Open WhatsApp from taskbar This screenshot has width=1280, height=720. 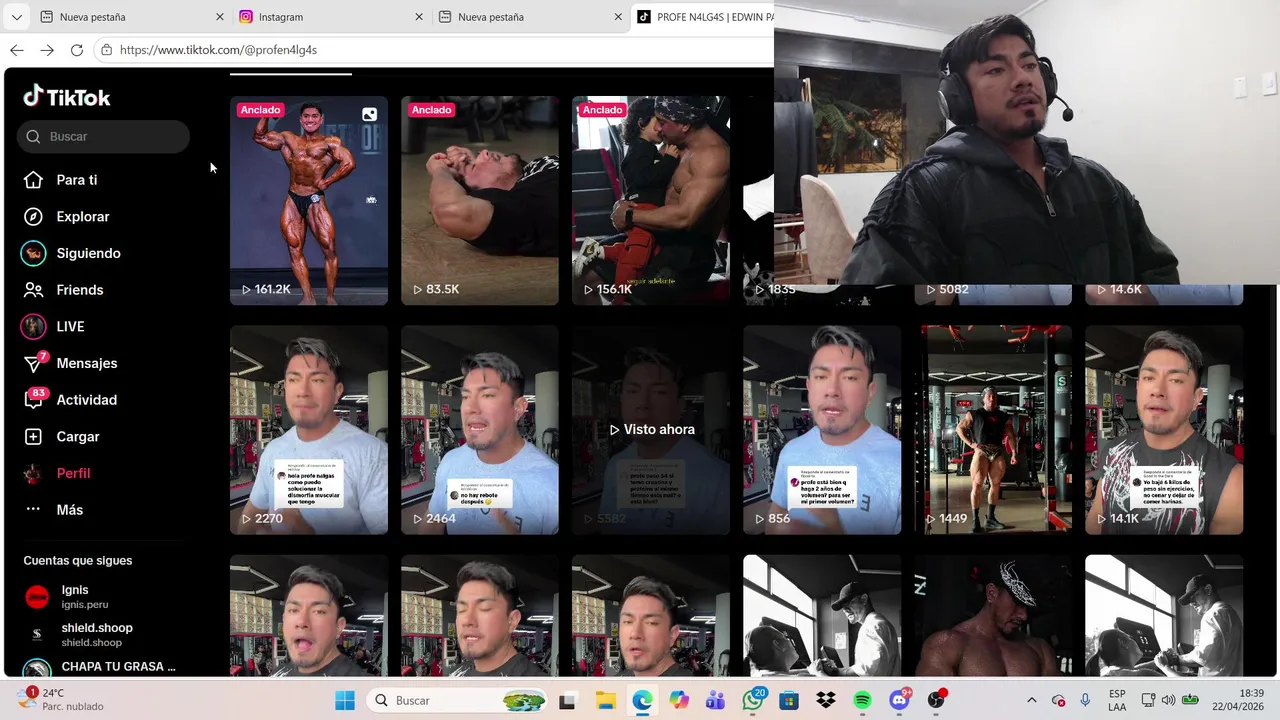(x=753, y=701)
